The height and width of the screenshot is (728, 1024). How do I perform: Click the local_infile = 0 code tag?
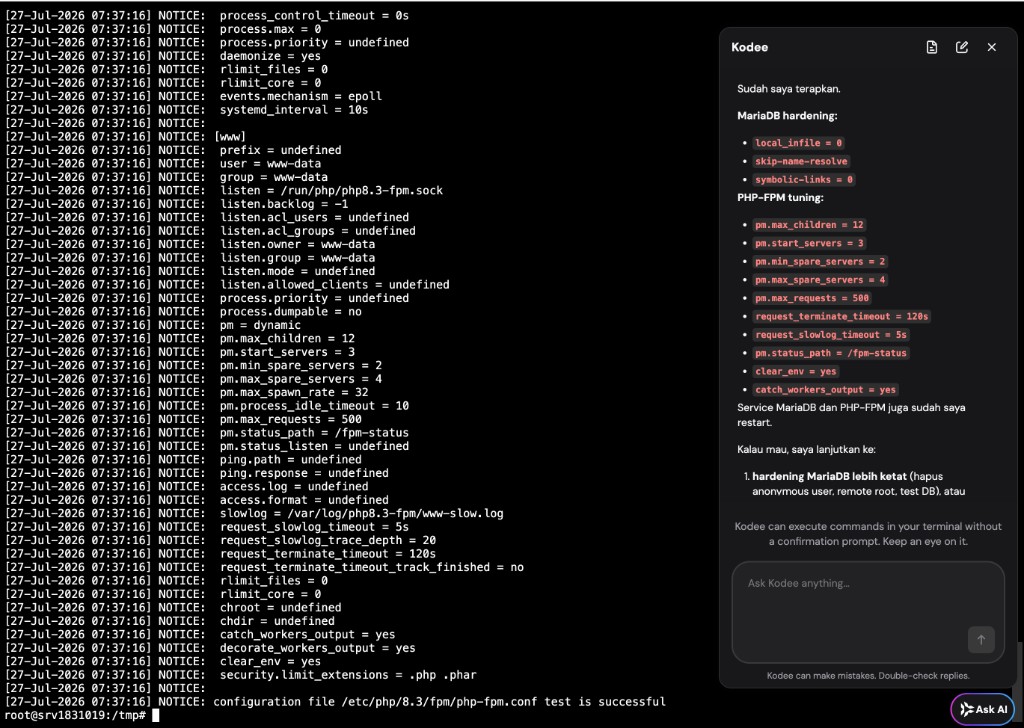(799, 143)
